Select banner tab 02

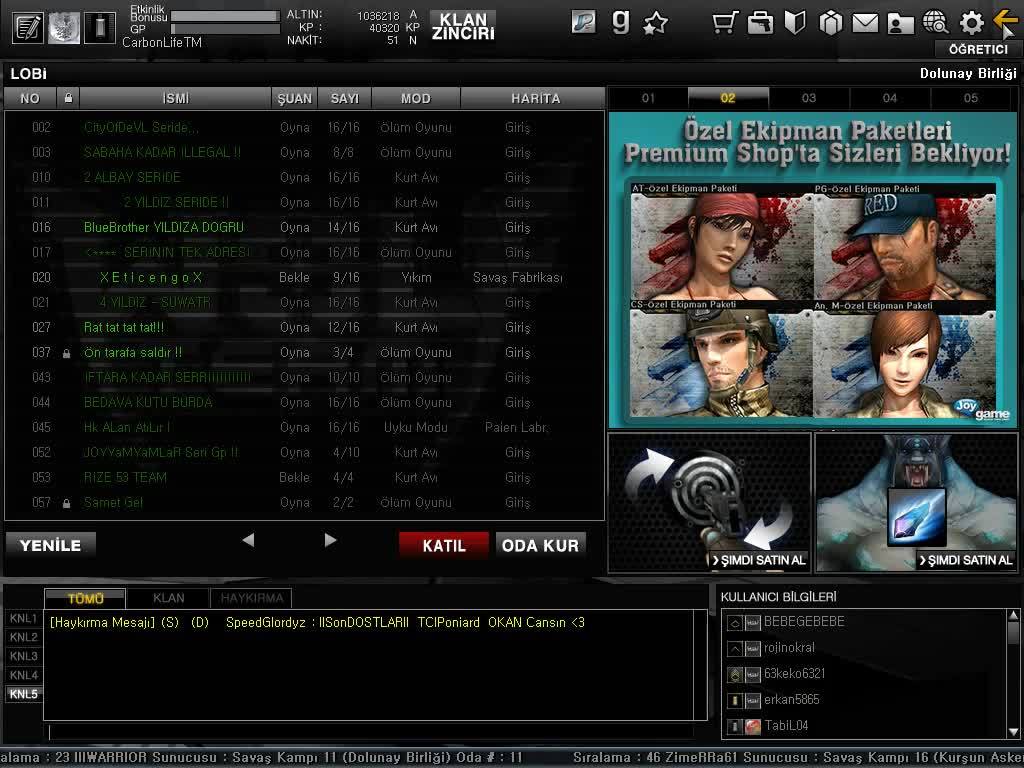pos(728,98)
